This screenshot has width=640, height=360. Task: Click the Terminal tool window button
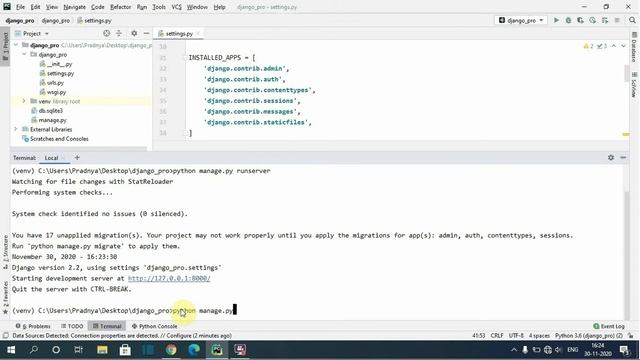click(x=107, y=326)
